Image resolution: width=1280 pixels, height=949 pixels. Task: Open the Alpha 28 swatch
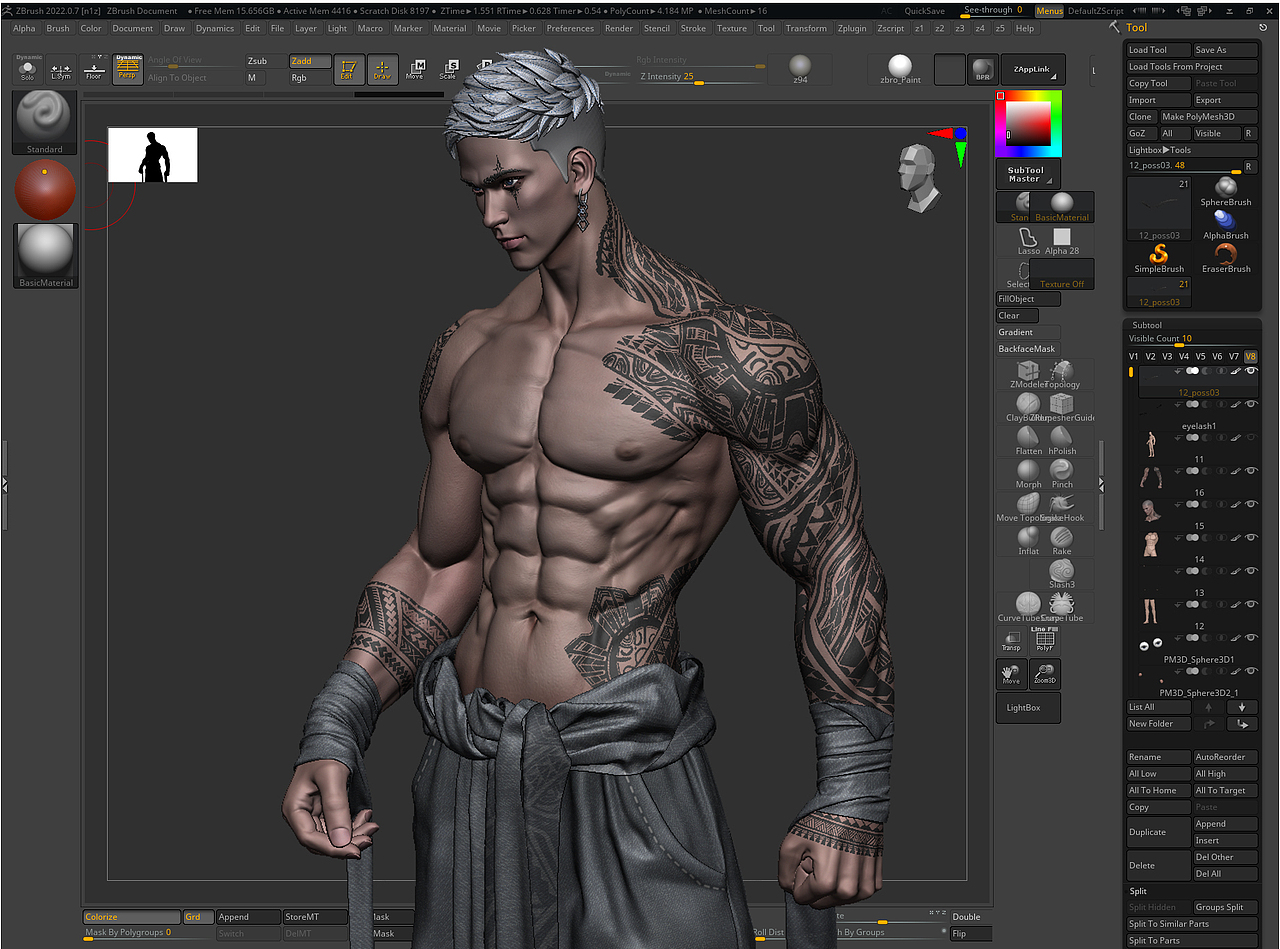[1062, 240]
